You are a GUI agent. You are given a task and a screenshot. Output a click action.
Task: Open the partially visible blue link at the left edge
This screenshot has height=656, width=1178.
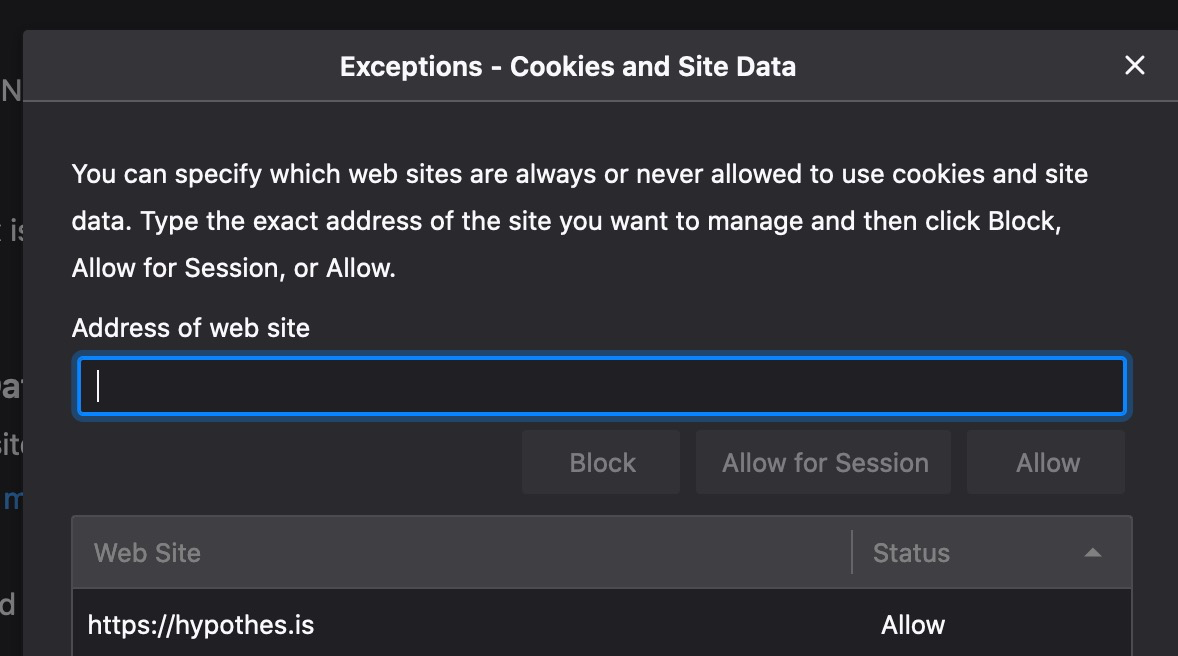[x=12, y=498]
